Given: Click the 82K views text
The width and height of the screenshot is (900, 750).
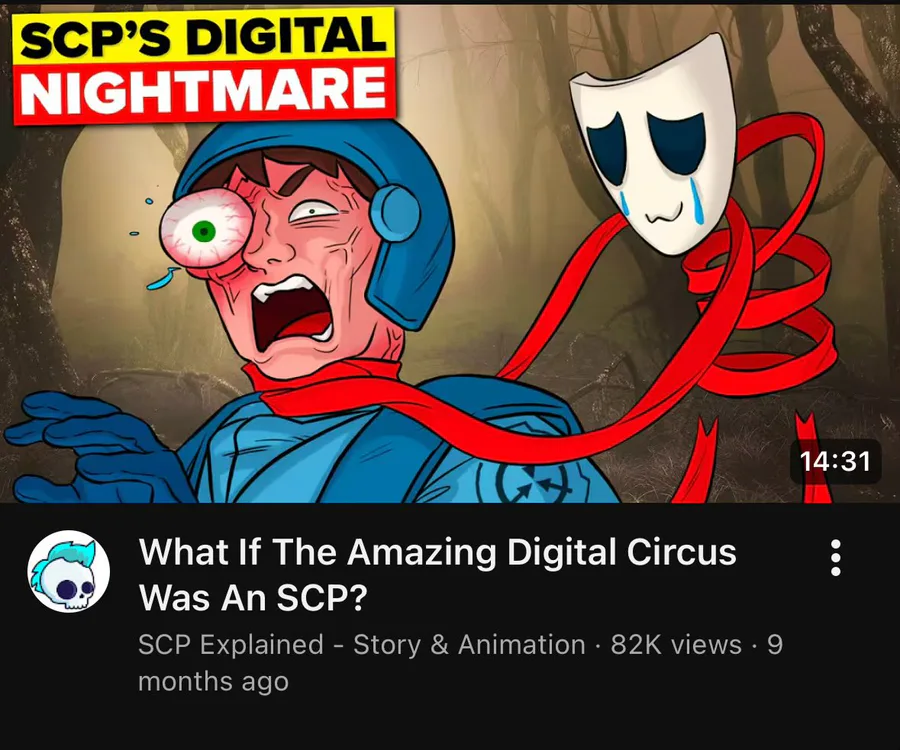Looking at the screenshot, I should (676, 644).
